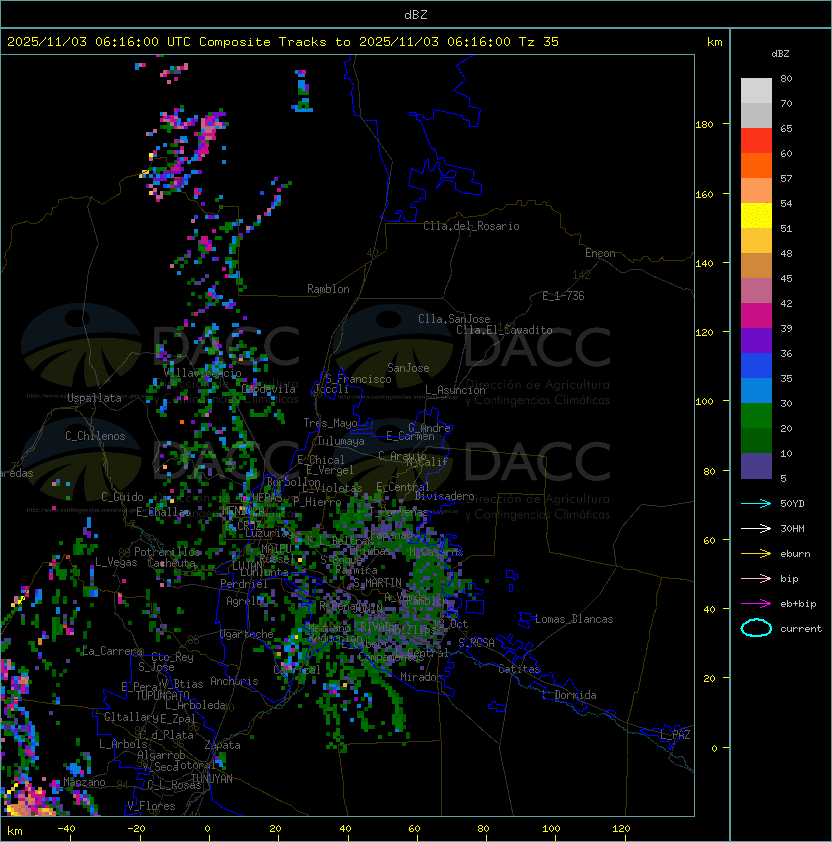Click the Encon place label
Screen dimensions: 832x842
click(600, 253)
